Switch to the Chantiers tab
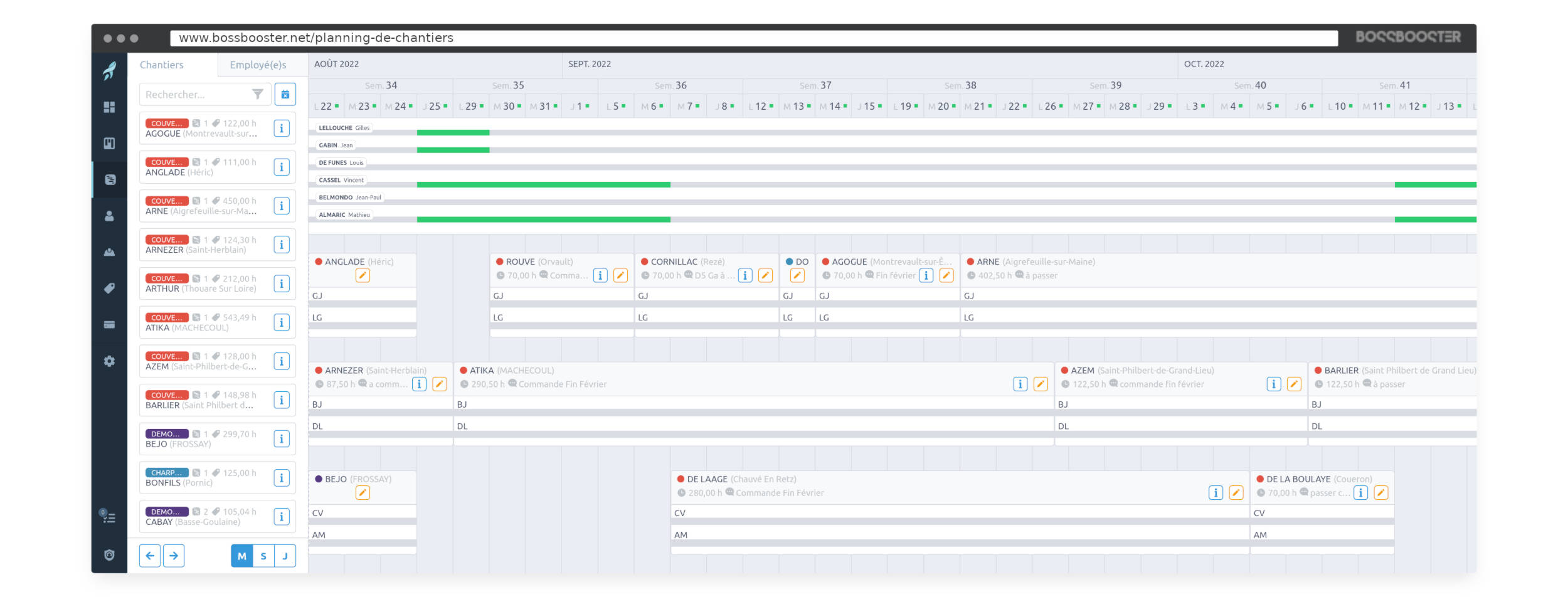Viewport: 1568px width, 597px height. click(x=162, y=65)
